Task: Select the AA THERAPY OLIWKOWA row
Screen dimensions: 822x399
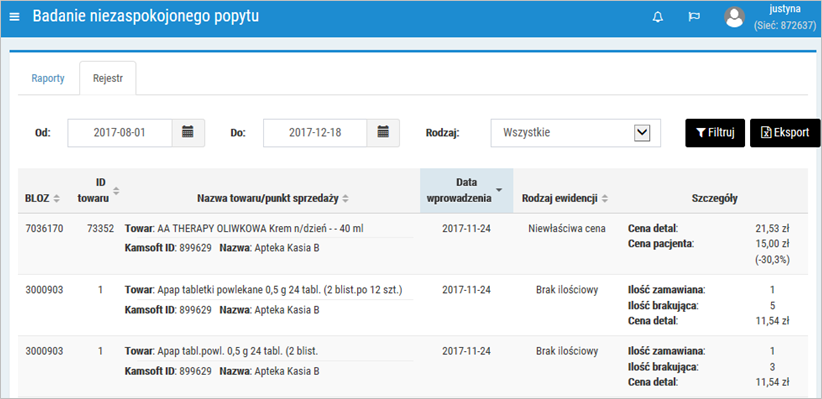Action: tap(412, 244)
